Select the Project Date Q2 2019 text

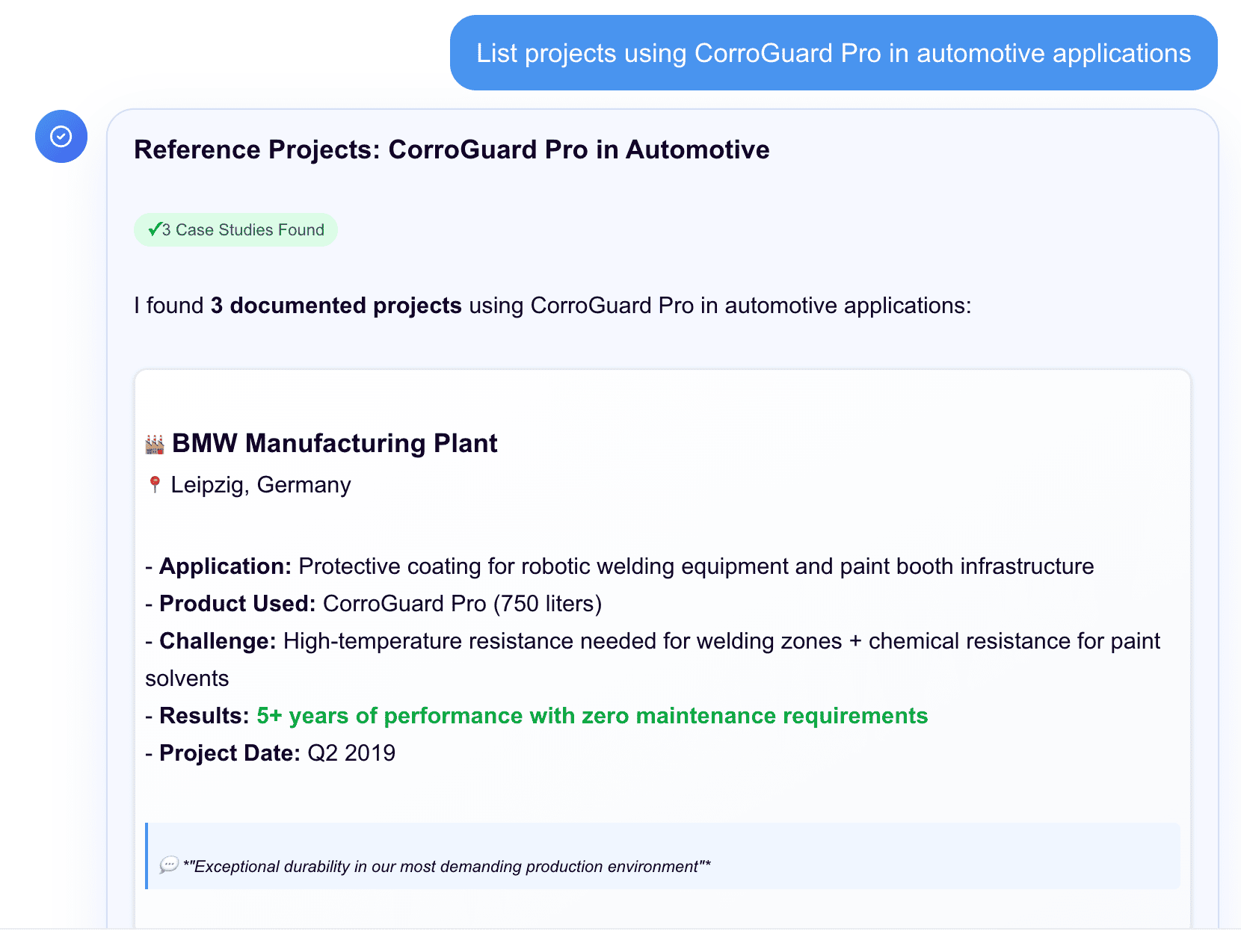tap(269, 752)
